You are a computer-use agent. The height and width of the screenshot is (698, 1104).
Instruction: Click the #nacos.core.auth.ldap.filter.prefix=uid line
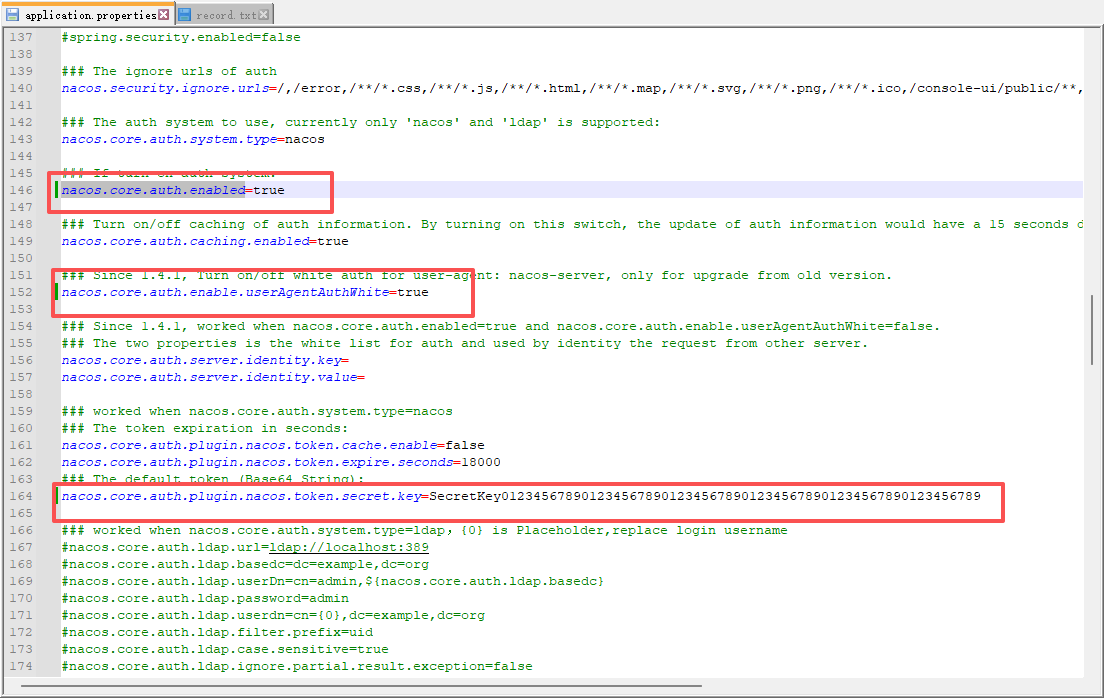click(x=217, y=632)
